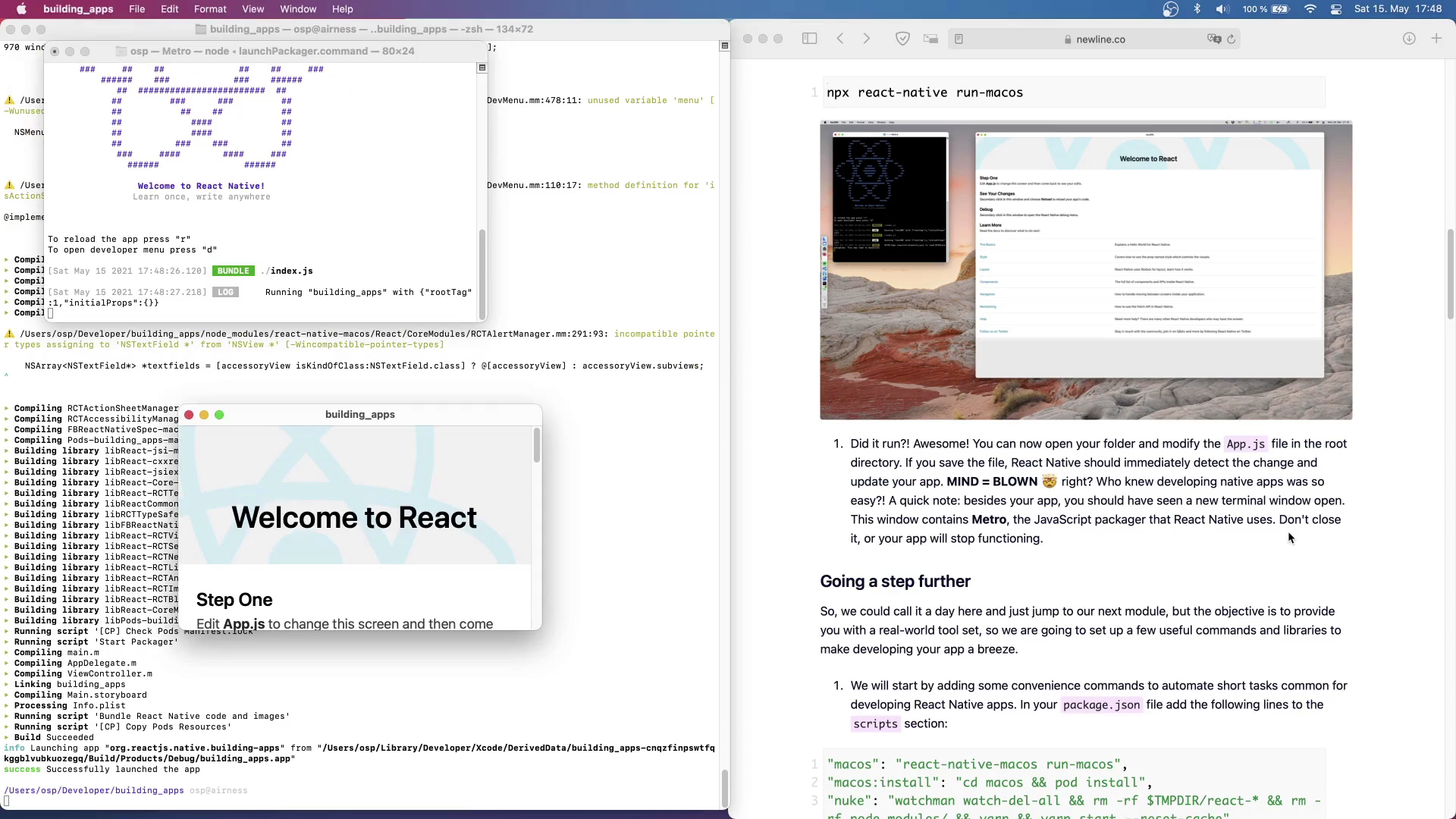Click the translate icon in address bar
1456x819 pixels.
tap(1213, 39)
